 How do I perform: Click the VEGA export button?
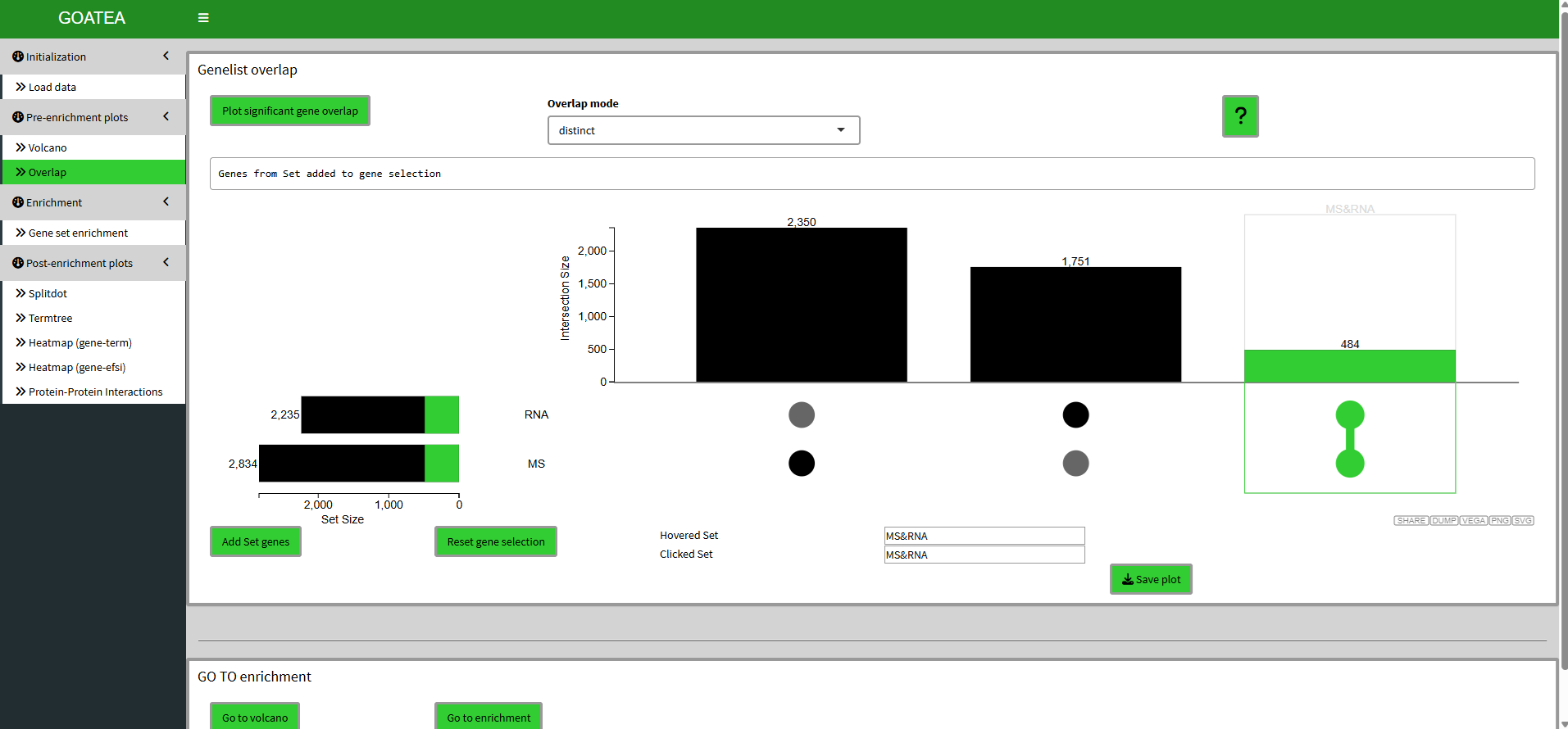coord(1473,521)
